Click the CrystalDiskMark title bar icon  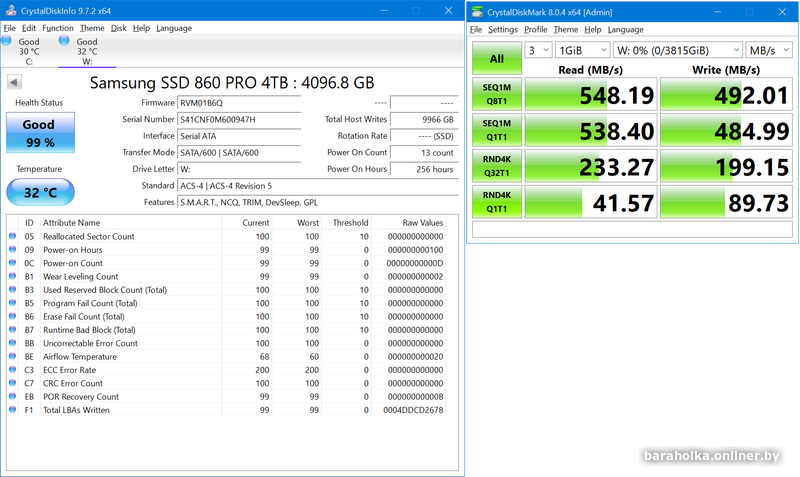click(x=477, y=11)
